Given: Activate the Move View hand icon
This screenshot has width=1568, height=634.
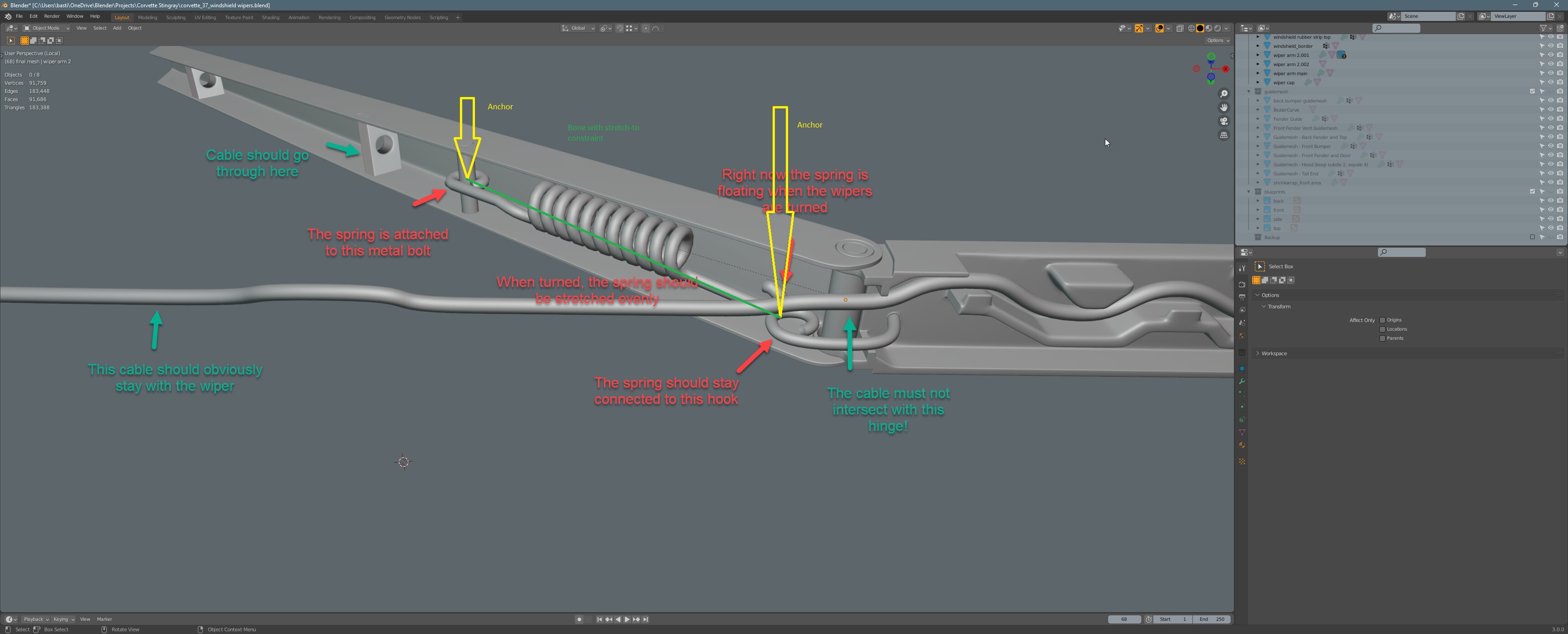Looking at the screenshot, I should (x=1224, y=107).
